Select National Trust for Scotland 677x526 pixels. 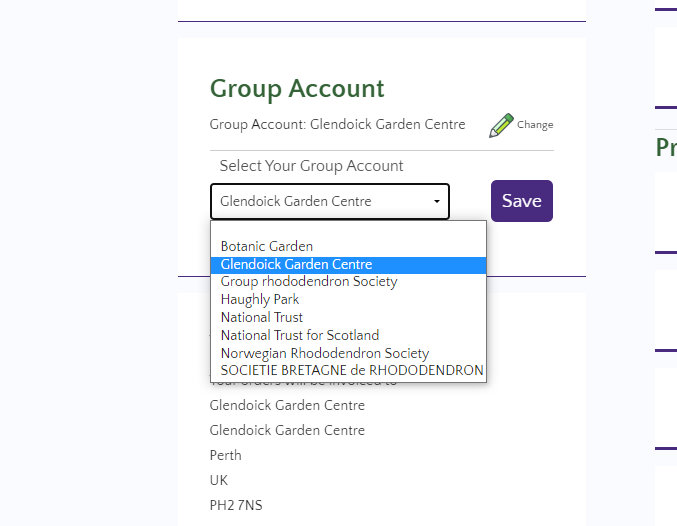tap(300, 335)
